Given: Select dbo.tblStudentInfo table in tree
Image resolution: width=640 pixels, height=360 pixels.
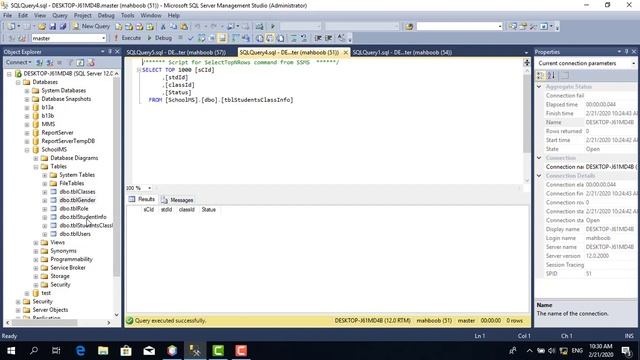Looking at the screenshot, I should click(83, 217).
